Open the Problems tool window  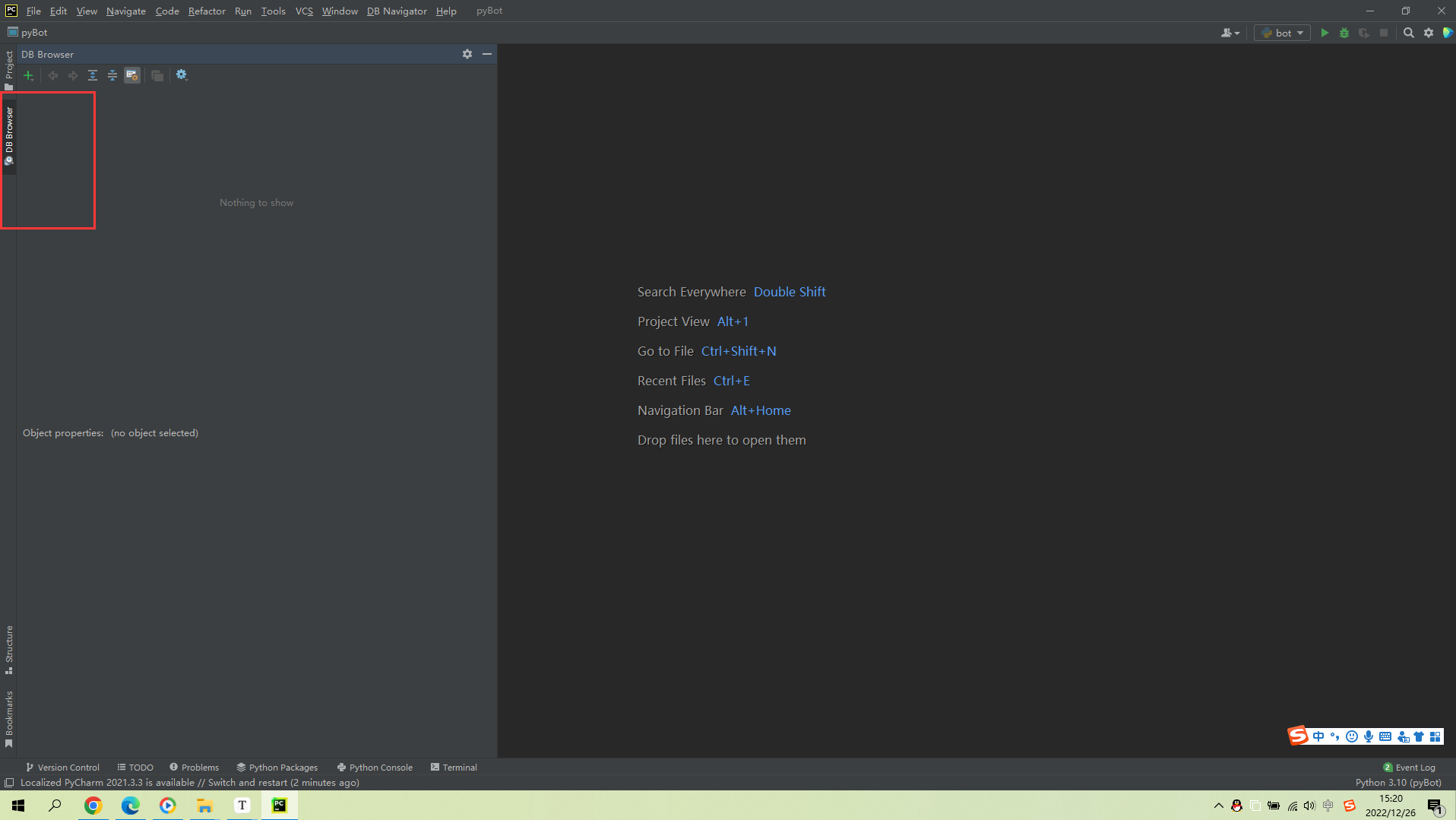[x=195, y=768]
